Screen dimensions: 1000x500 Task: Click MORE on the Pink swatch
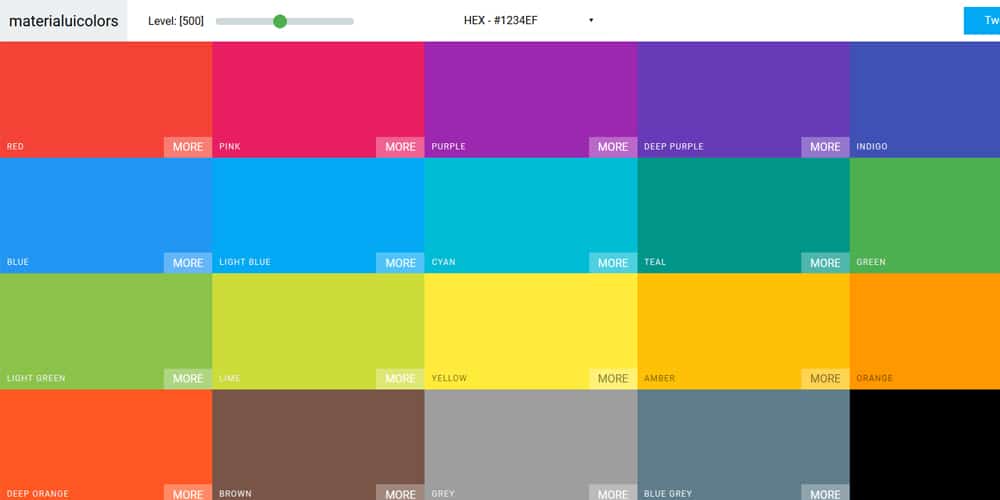[401, 147]
